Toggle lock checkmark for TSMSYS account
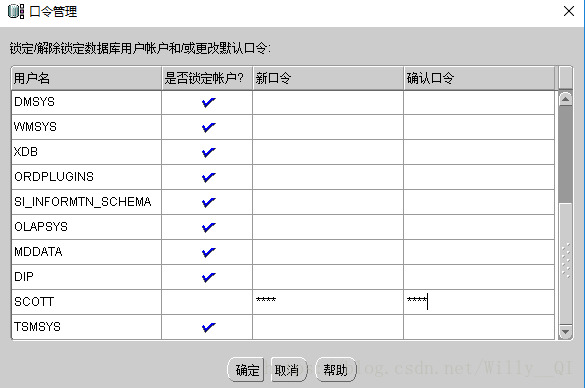The height and width of the screenshot is (388, 585). coord(208,327)
